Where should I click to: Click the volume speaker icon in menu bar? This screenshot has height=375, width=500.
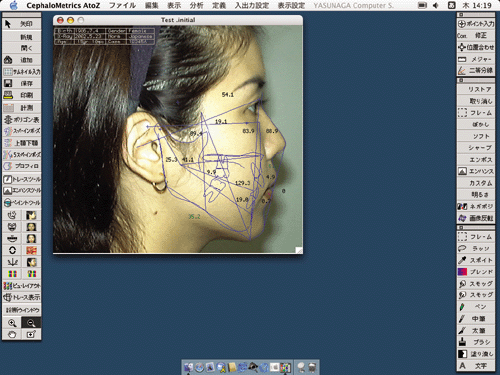click(435, 5)
